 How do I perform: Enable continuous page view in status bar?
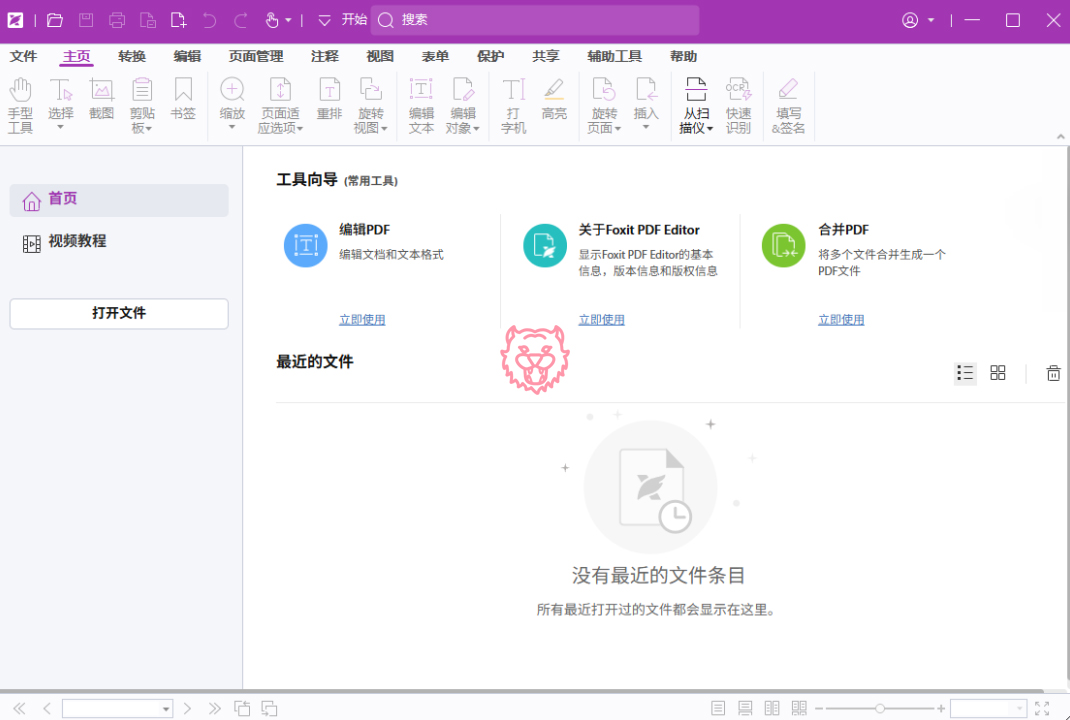coord(745,708)
